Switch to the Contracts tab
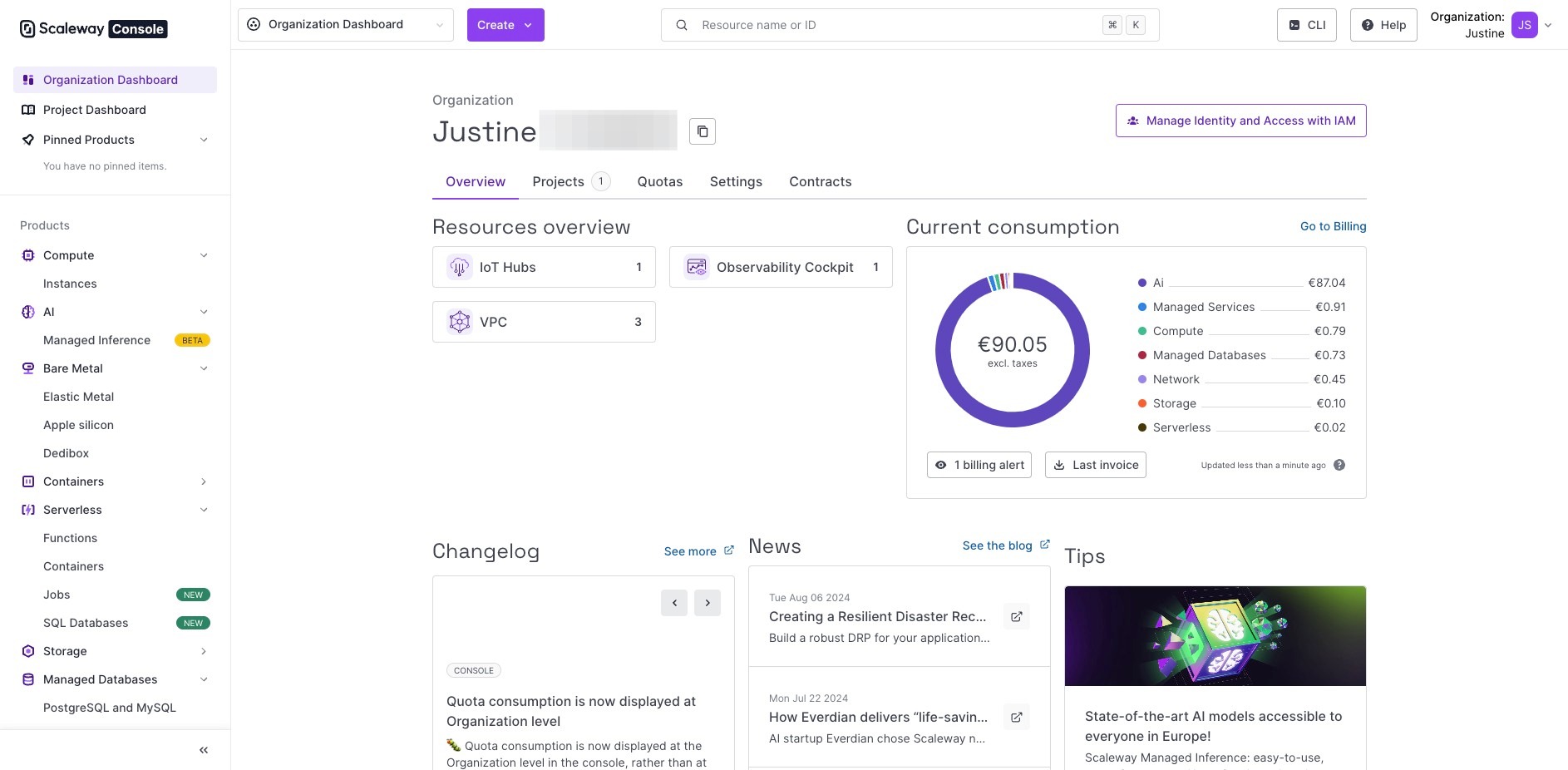This screenshot has height=770, width=1568. (821, 182)
